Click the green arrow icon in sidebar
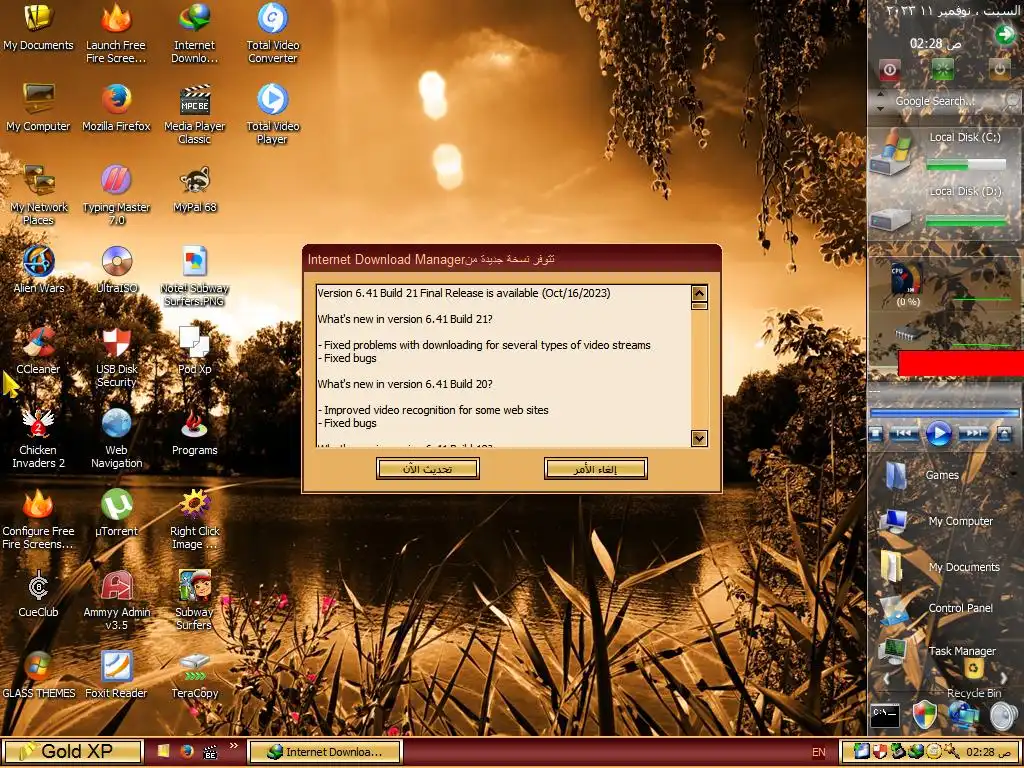1024x768 pixels. (1004, 35)
